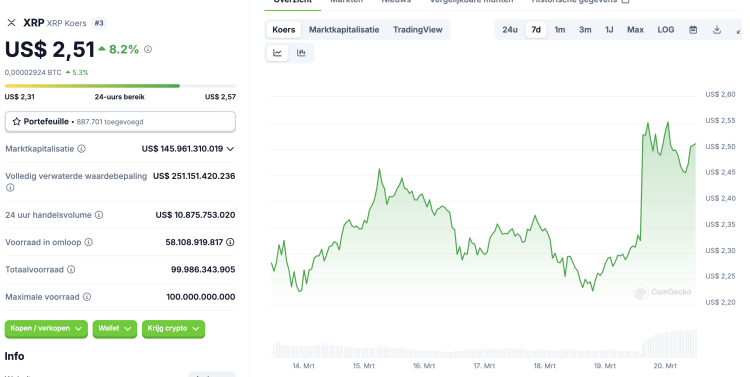Expand the Marktkapitalisatie value chevron
Viewport: 750px width, 377px height.
[x=230, y=149]
